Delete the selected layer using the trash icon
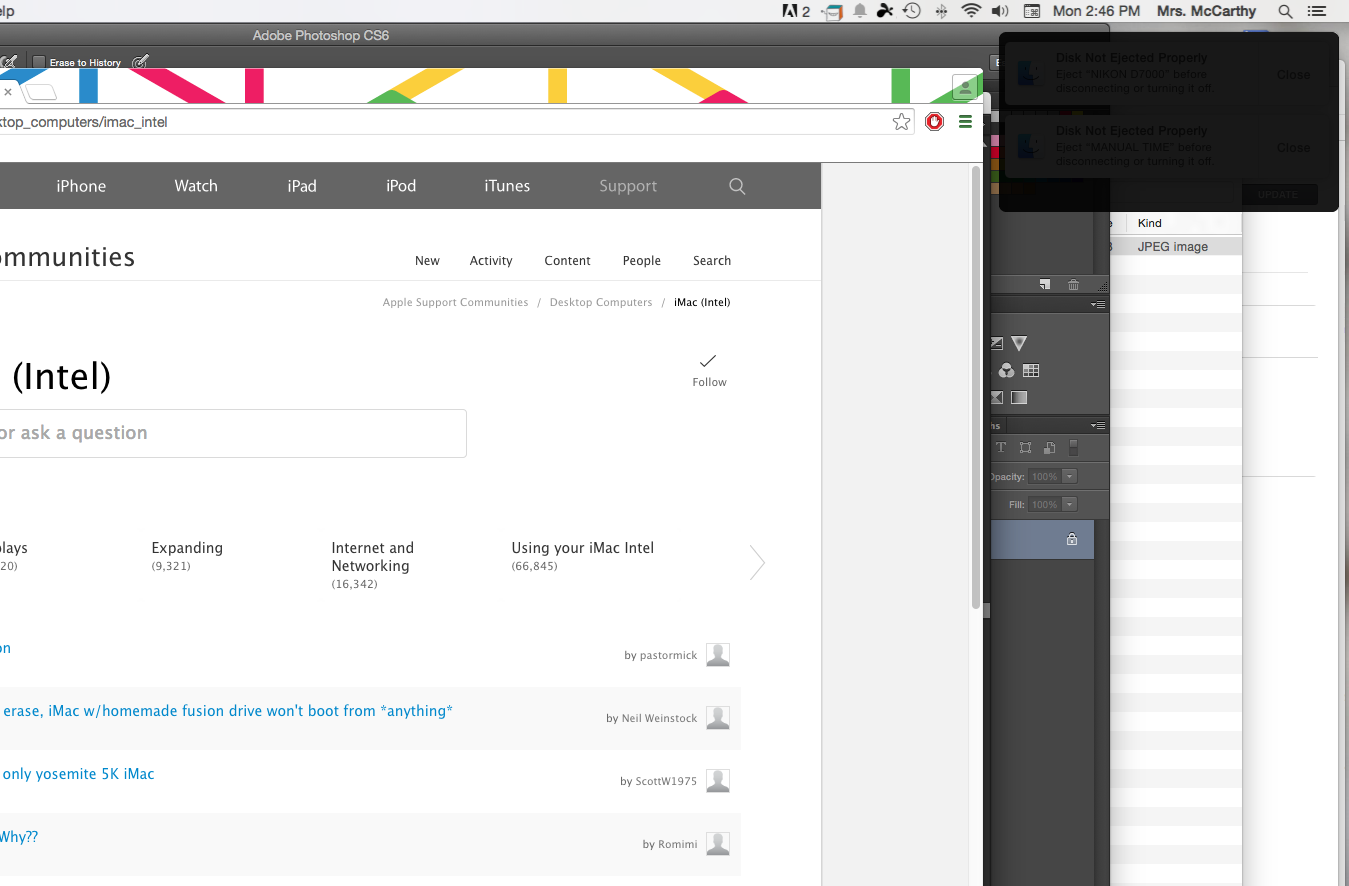The image size is (1349, 886). pos(1073,285)
